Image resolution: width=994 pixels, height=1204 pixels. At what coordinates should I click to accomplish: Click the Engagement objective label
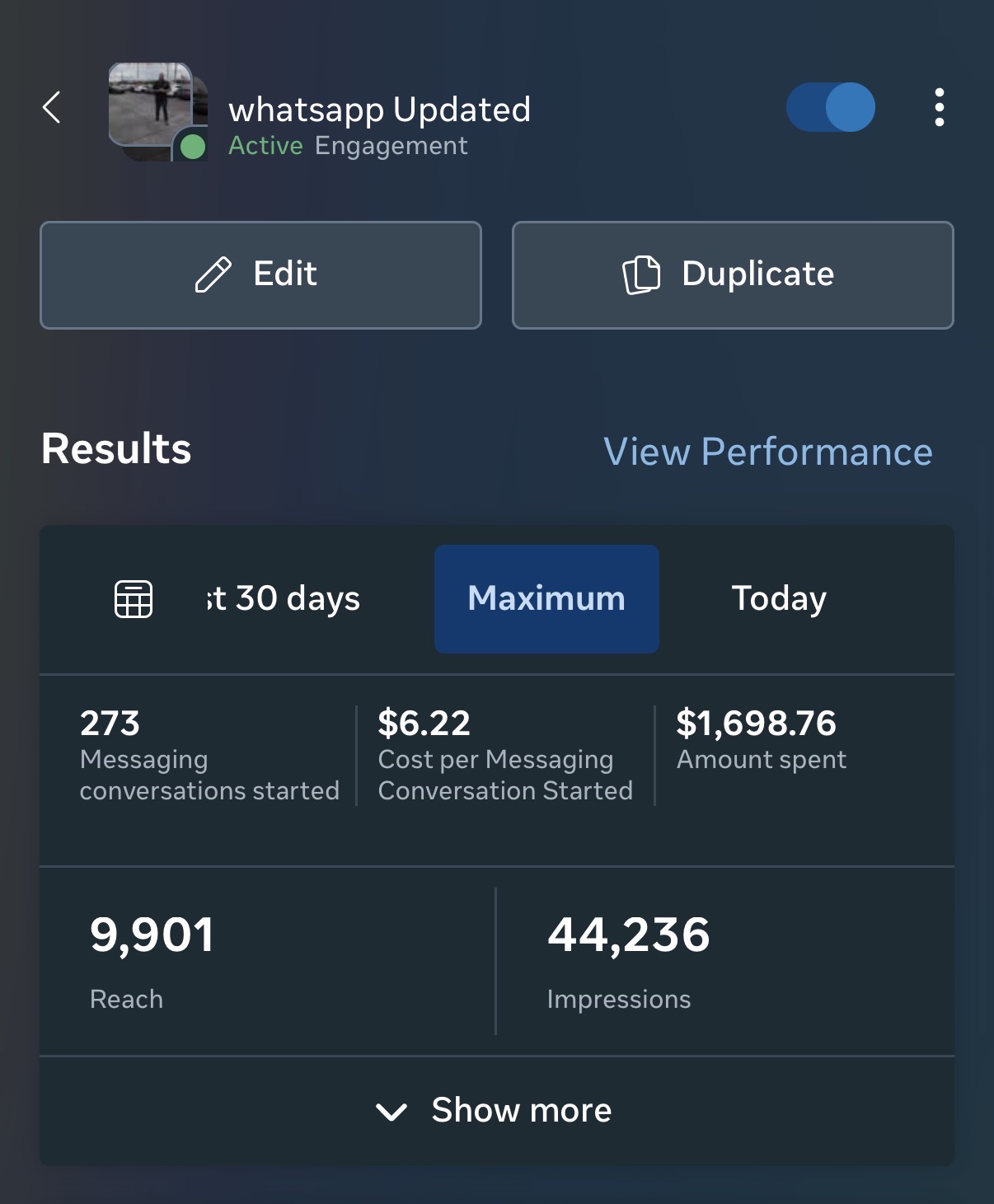(x=392, y=147)
